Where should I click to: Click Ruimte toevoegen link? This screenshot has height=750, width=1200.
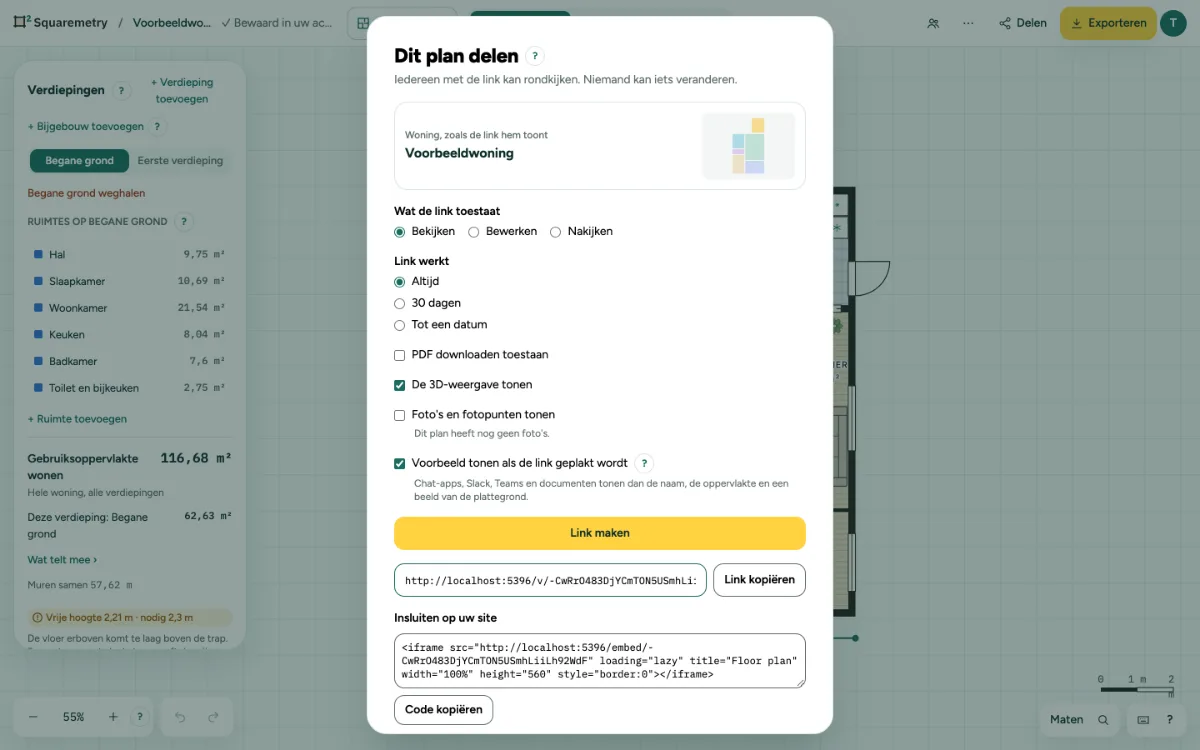77,419
